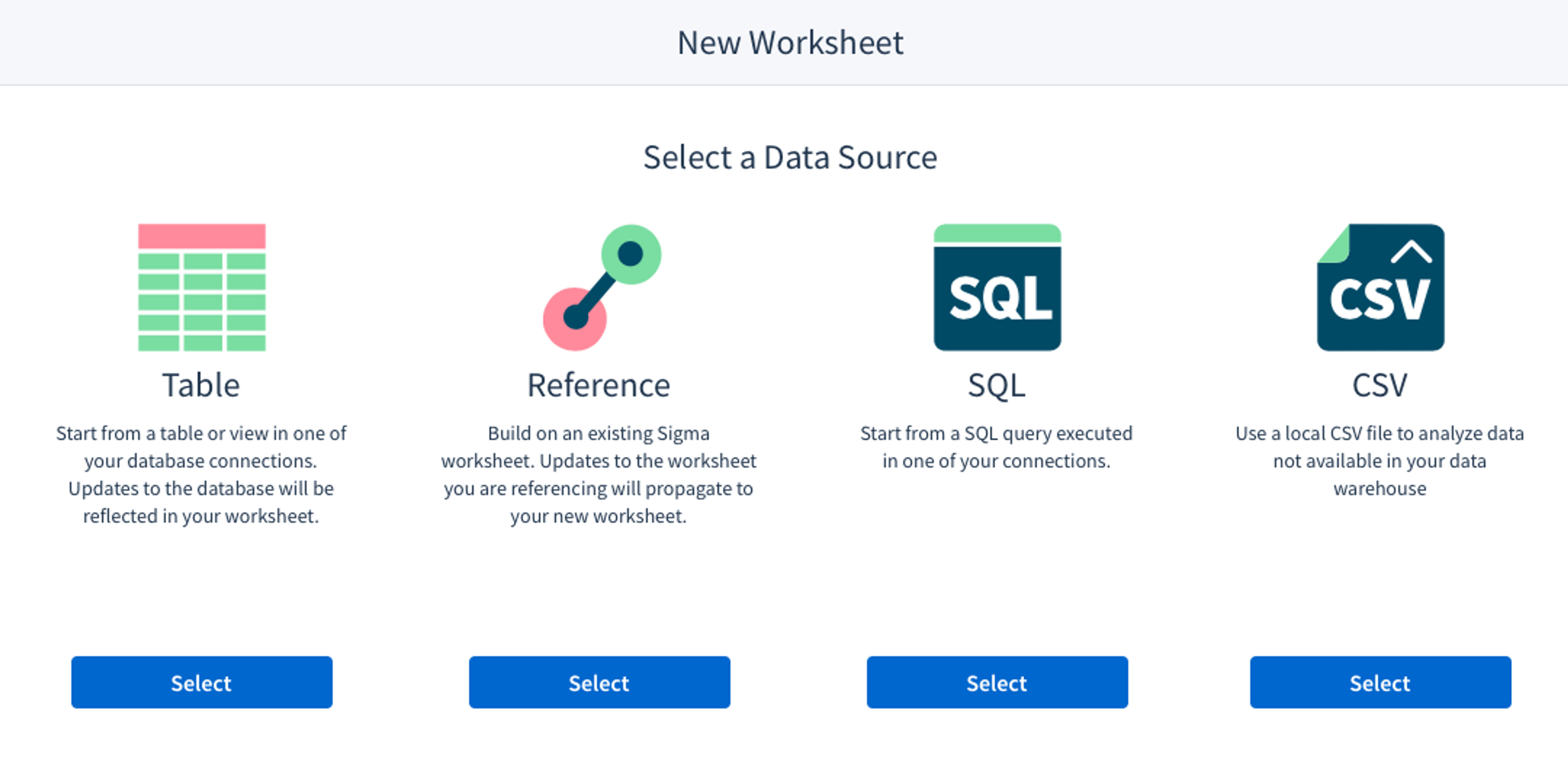Click the SQL query icon
This screenshot has height=769, width=1568.
click(997, 287)
